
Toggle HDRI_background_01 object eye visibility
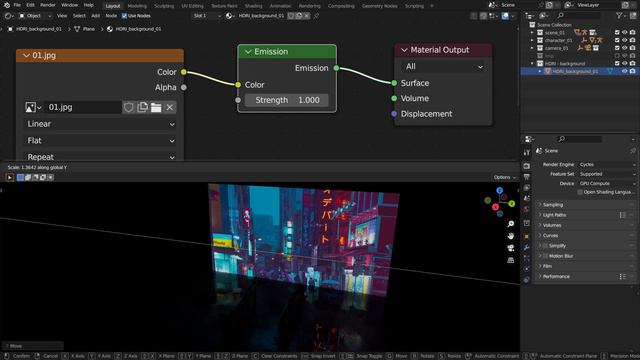tap(624, 71)
